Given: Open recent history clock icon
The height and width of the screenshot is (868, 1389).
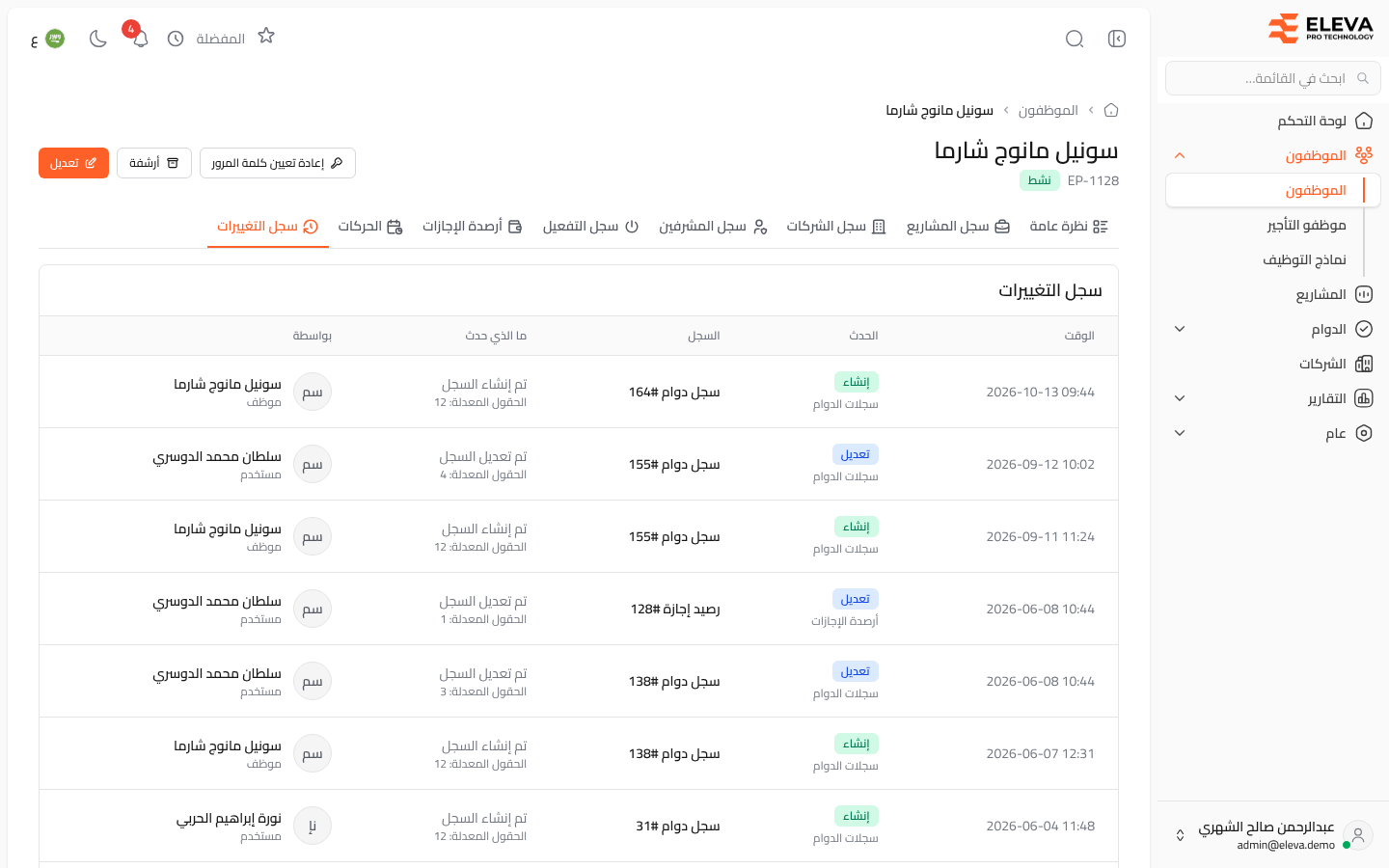Looking at the screenshot, I should [176, 39].
